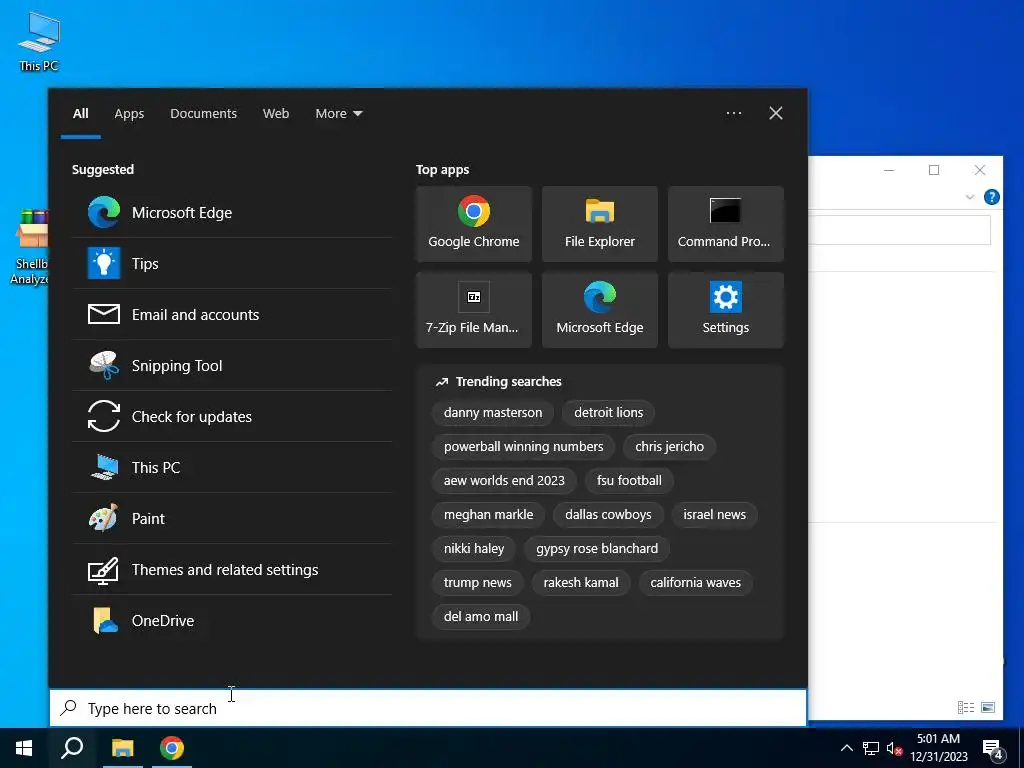Open network status tray icon
The width and height of the screenshot is (1024, 768).
point(871,748)
